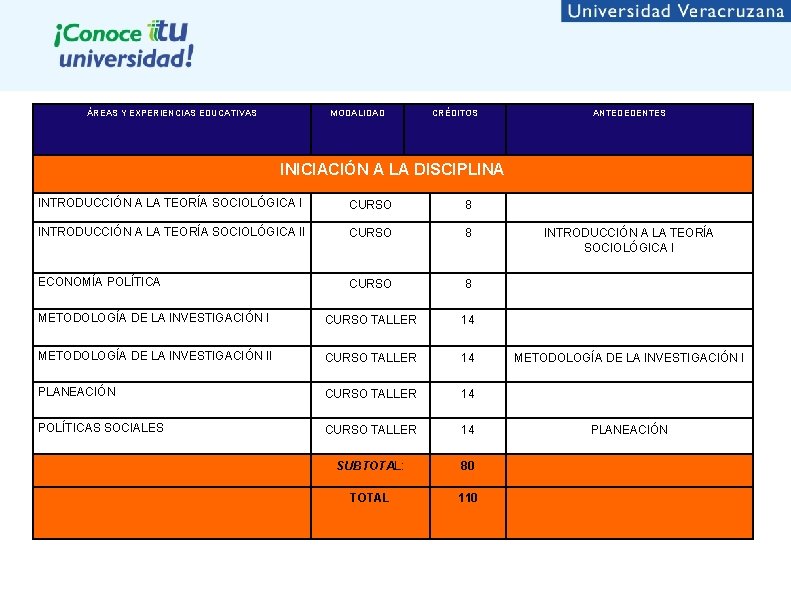Click CURSO TALLER in Políticas Sociales row
This screenshot has height=612, width=791.
coord(371,430)
